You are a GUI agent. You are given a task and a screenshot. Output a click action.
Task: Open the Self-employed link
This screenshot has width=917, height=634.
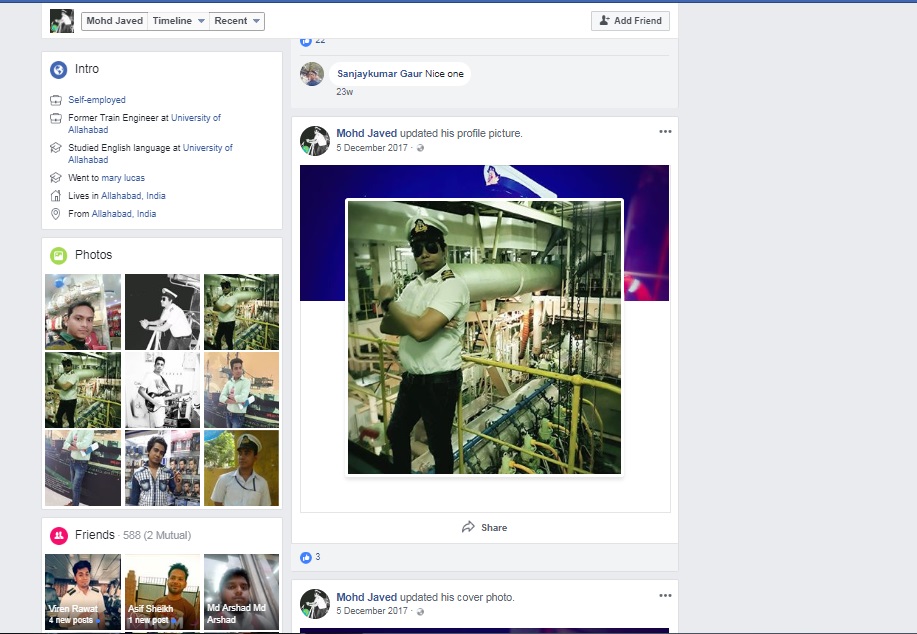coord(97,100)
